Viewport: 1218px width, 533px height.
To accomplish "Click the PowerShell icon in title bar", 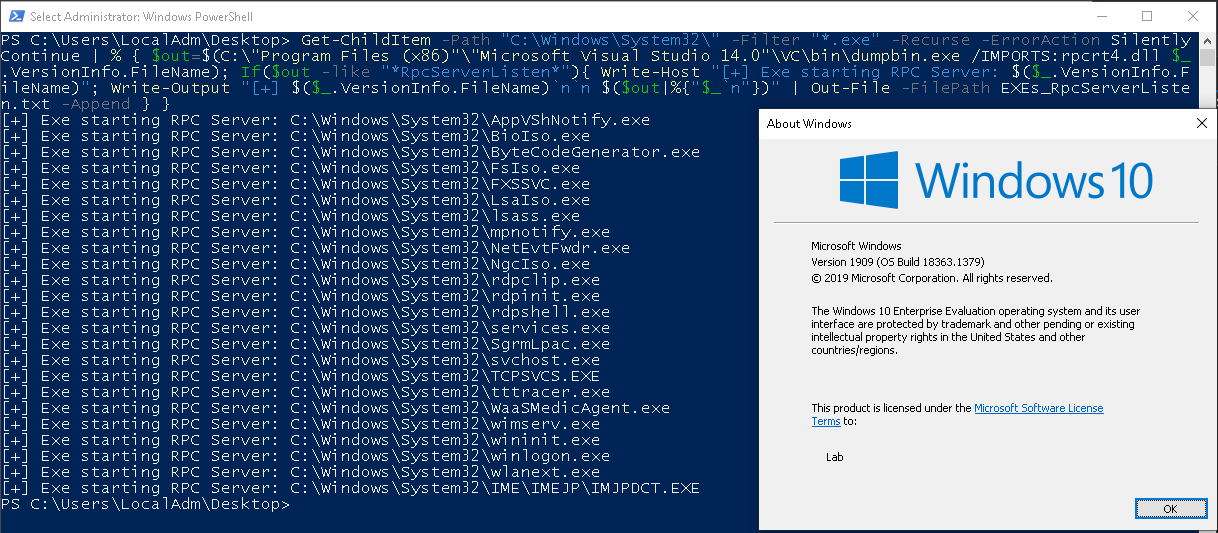I will coord(14,16).
